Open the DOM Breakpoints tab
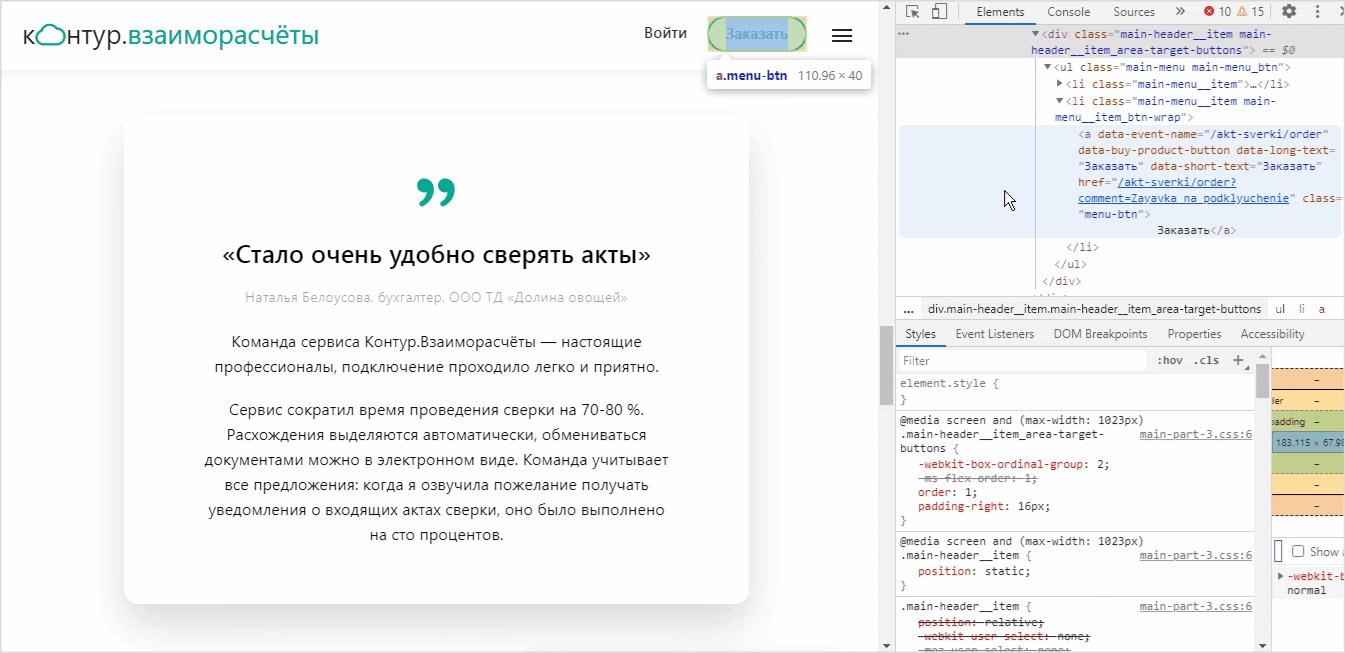 [1100, 334]
